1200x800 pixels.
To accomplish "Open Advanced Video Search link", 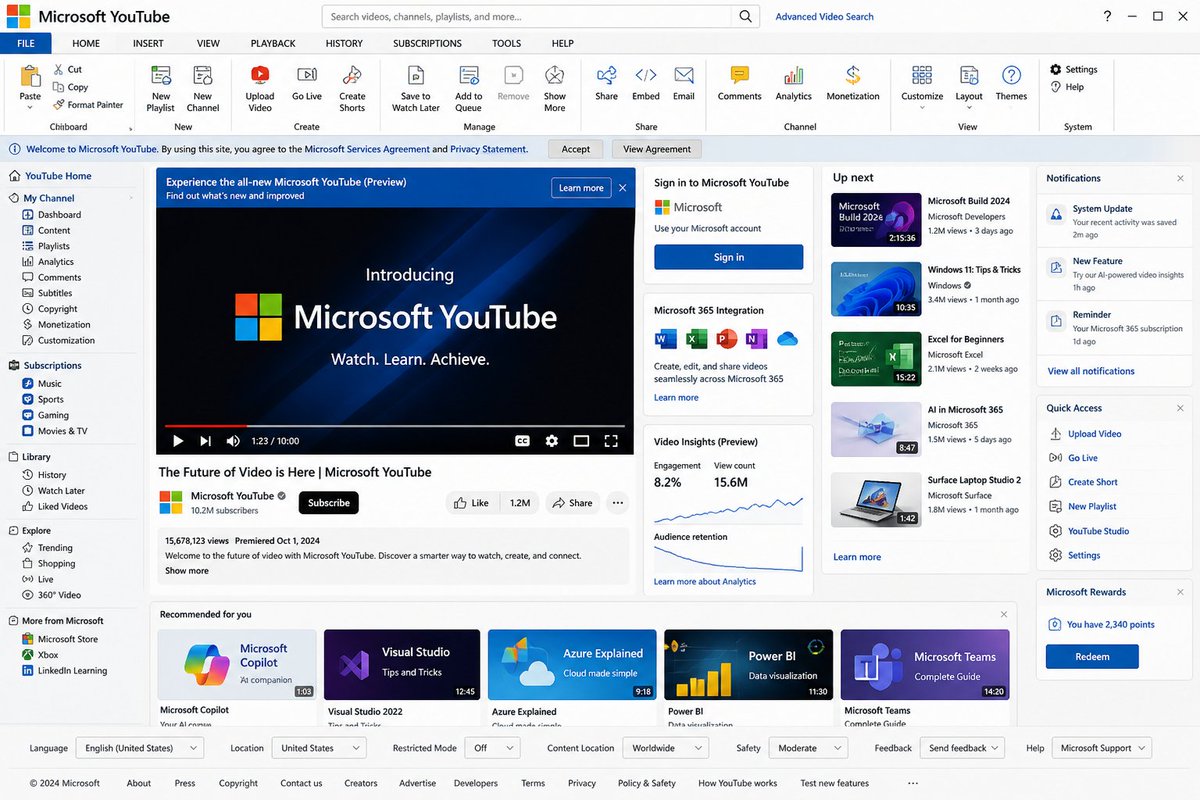I will (x=824, y=17).
